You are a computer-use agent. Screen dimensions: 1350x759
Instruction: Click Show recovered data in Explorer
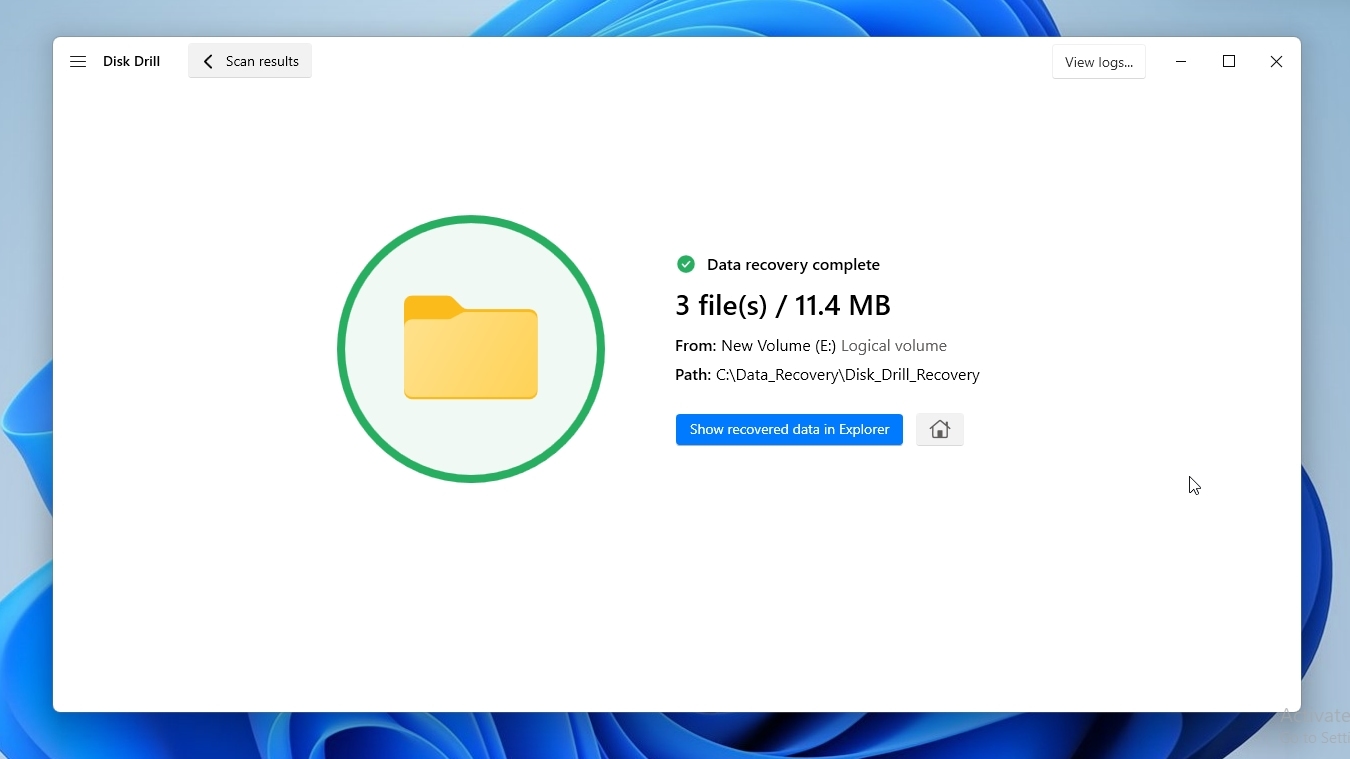pyautogui.click(x=789, y=429)
